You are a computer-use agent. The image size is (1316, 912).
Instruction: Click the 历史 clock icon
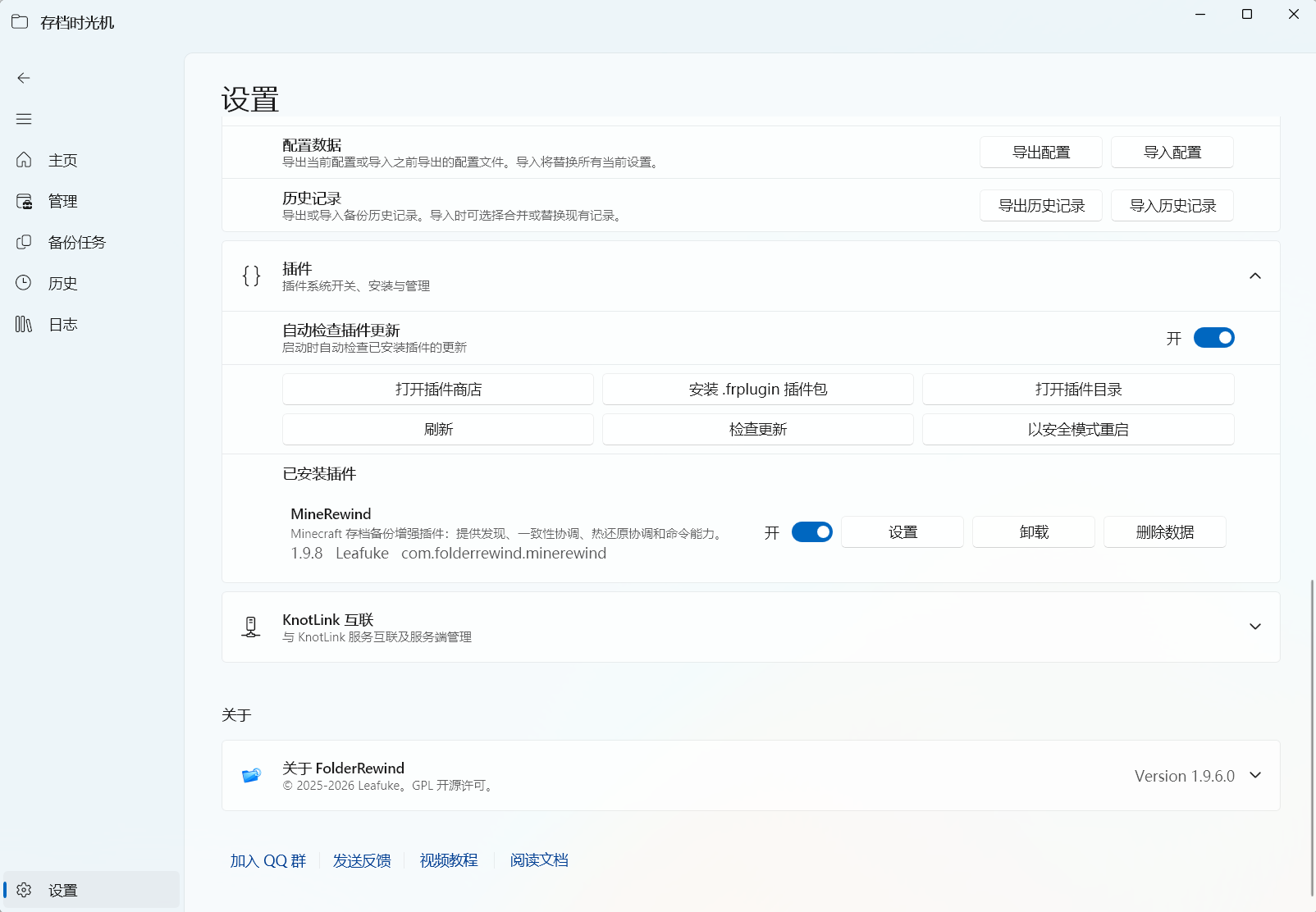24,283
